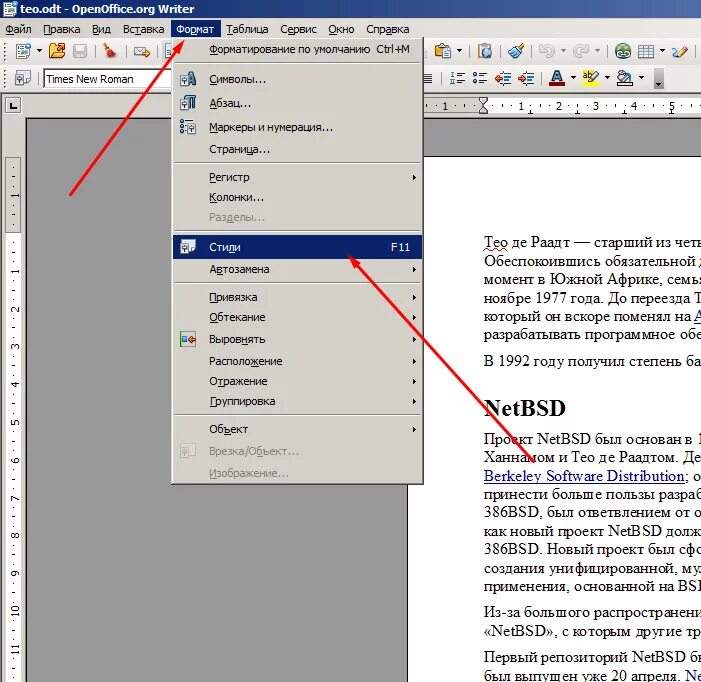Open the Вставка menu
The width and height of the screenshot is (701, 682).
tap(144, 29)
